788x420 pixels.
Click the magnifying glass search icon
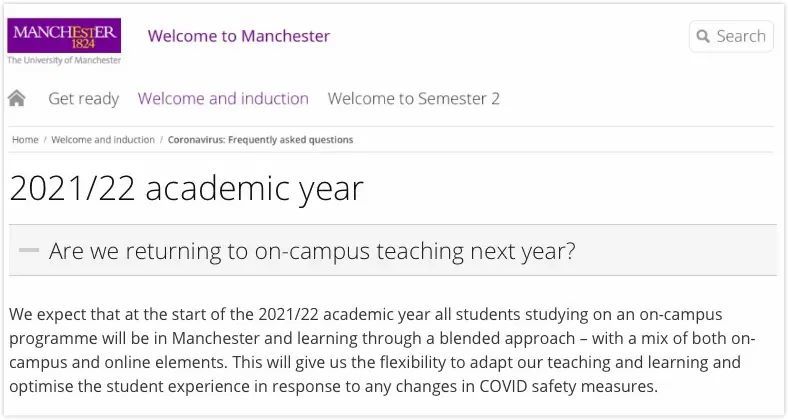[x=703, y=36]
